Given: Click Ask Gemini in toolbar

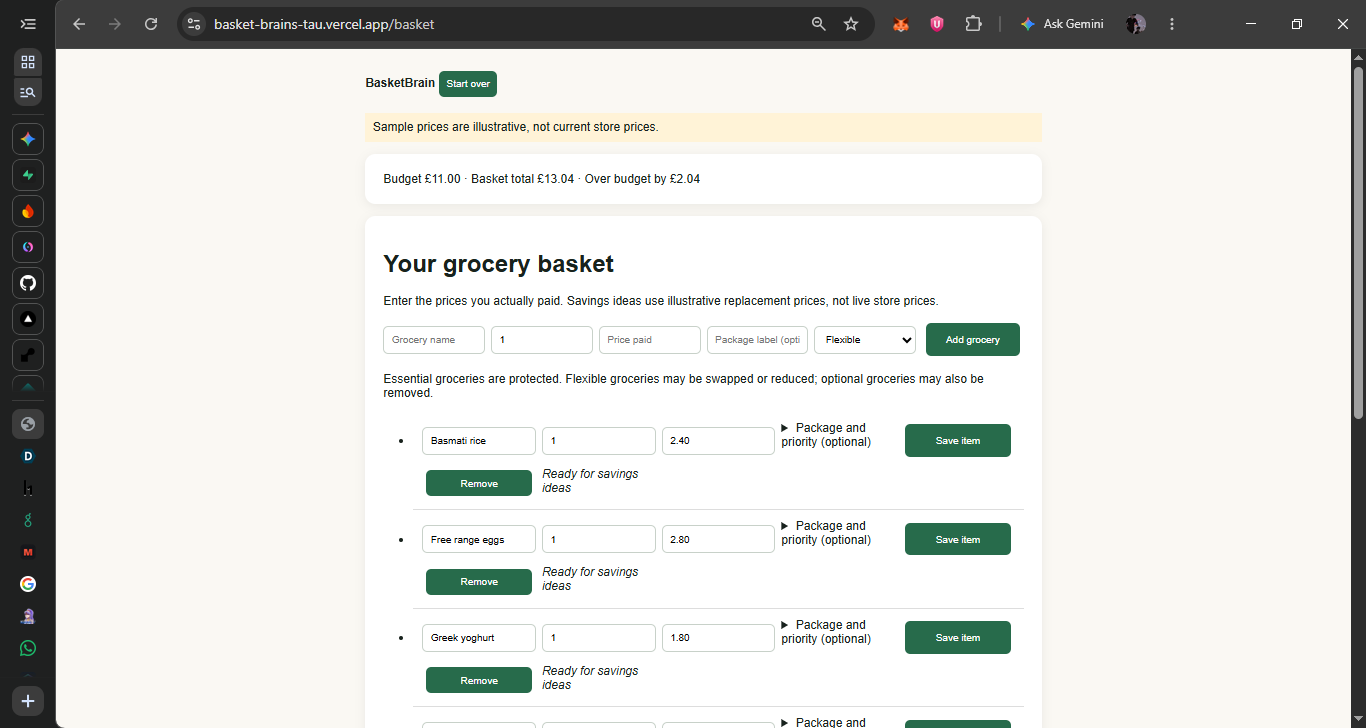Looking at the screenshot, I should click(1062, 24).
